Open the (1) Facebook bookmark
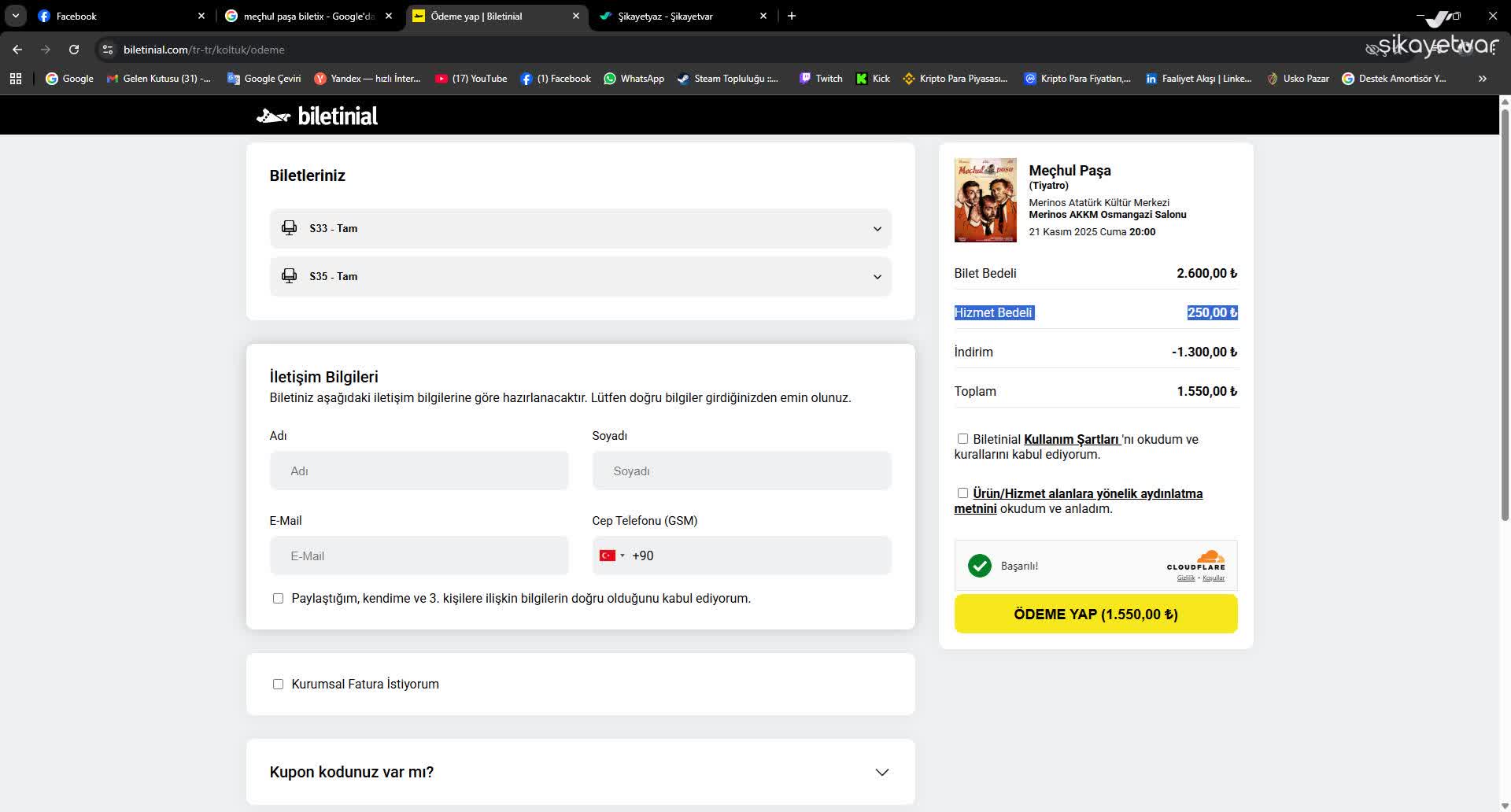The width and height of the screenshot is (1511, 812). [555, 79]
